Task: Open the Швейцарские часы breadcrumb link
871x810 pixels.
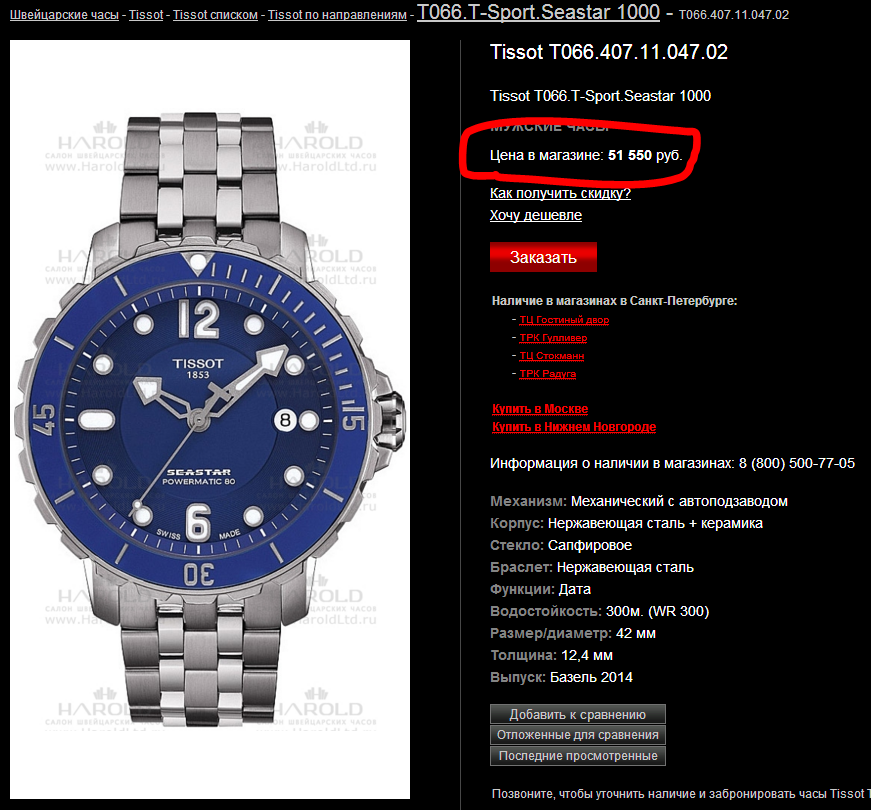Action: [x=64, y=15]
